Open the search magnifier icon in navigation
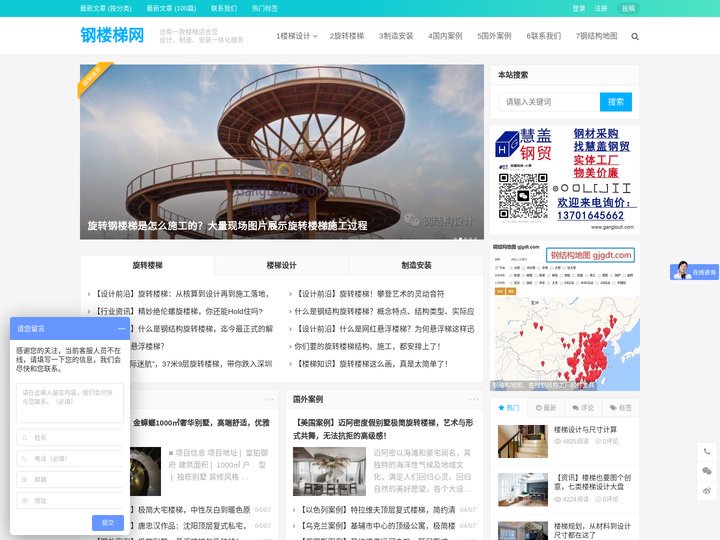Image resolution: width=720 pixels, height=540 pixels. 635,36
